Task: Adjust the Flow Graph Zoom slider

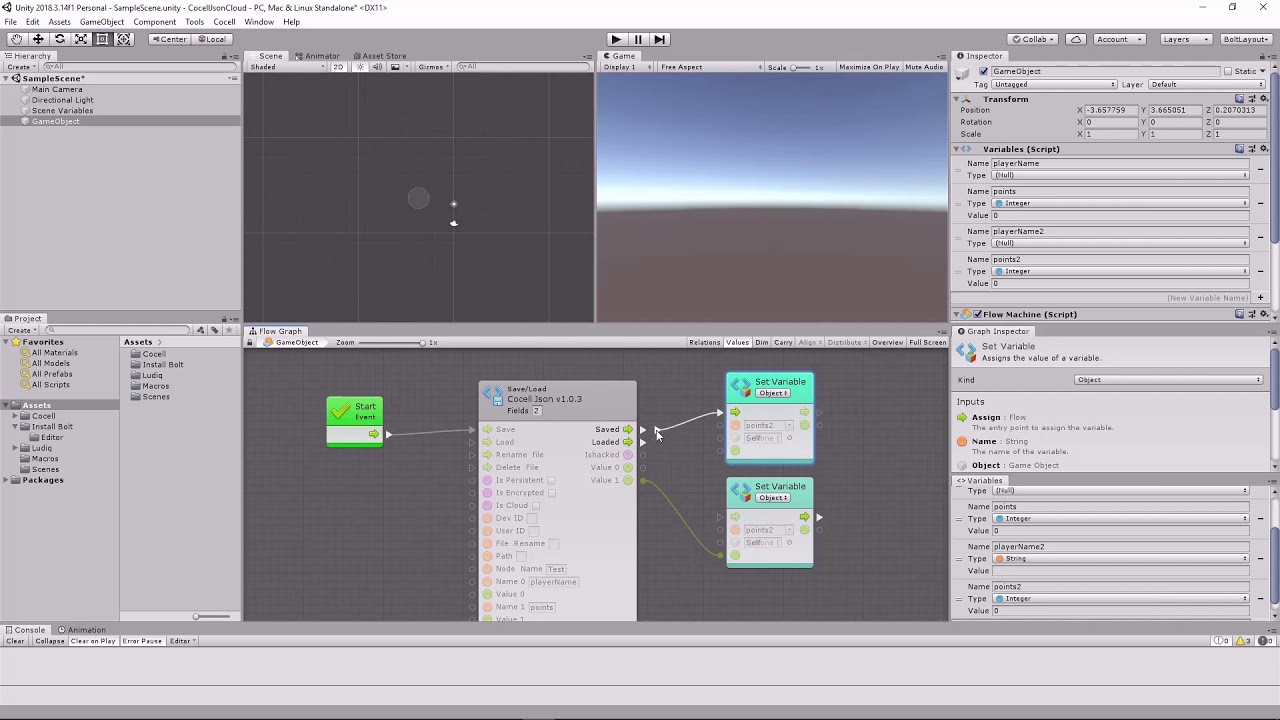Action: [x=391, y=342]
